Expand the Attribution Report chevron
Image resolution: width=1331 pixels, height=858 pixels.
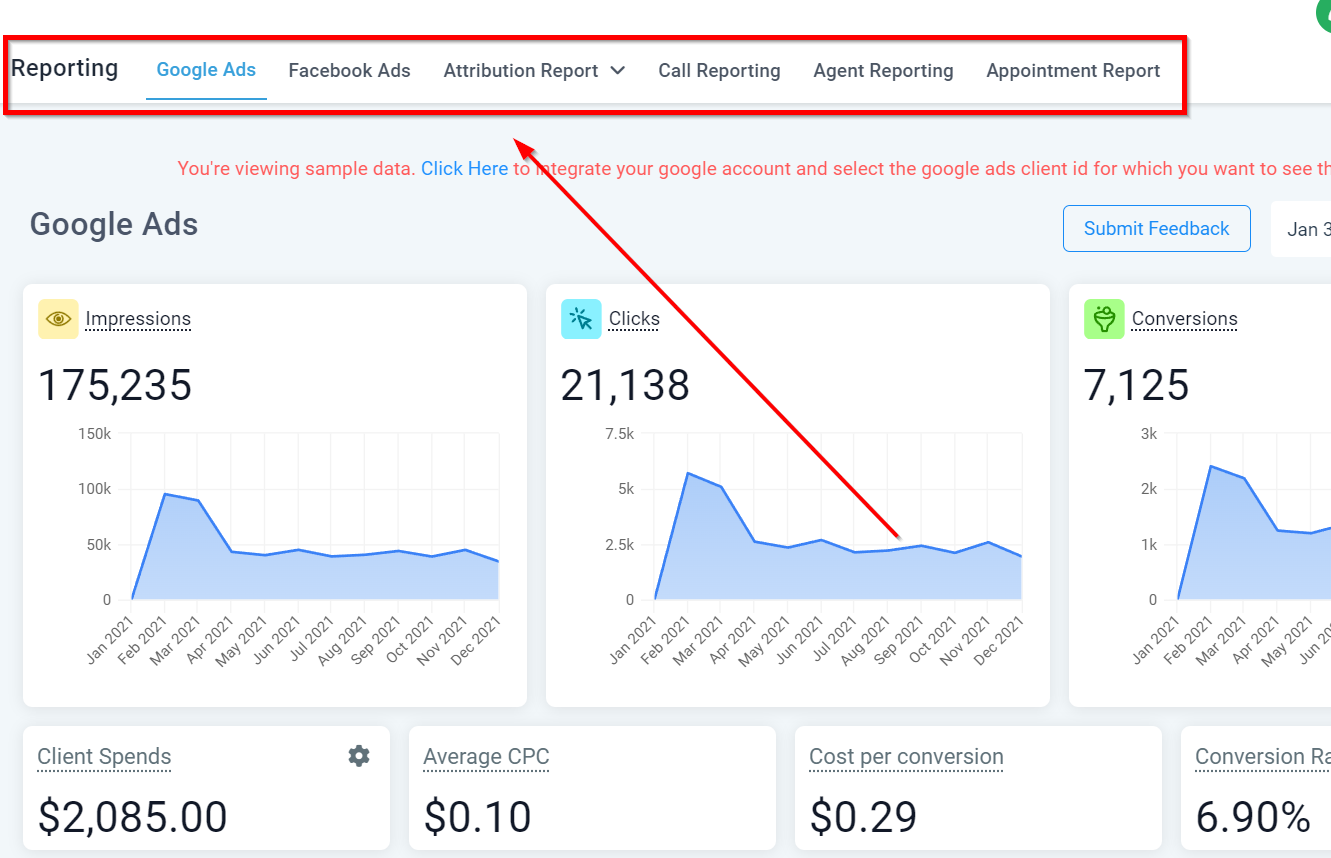[618, 70]
